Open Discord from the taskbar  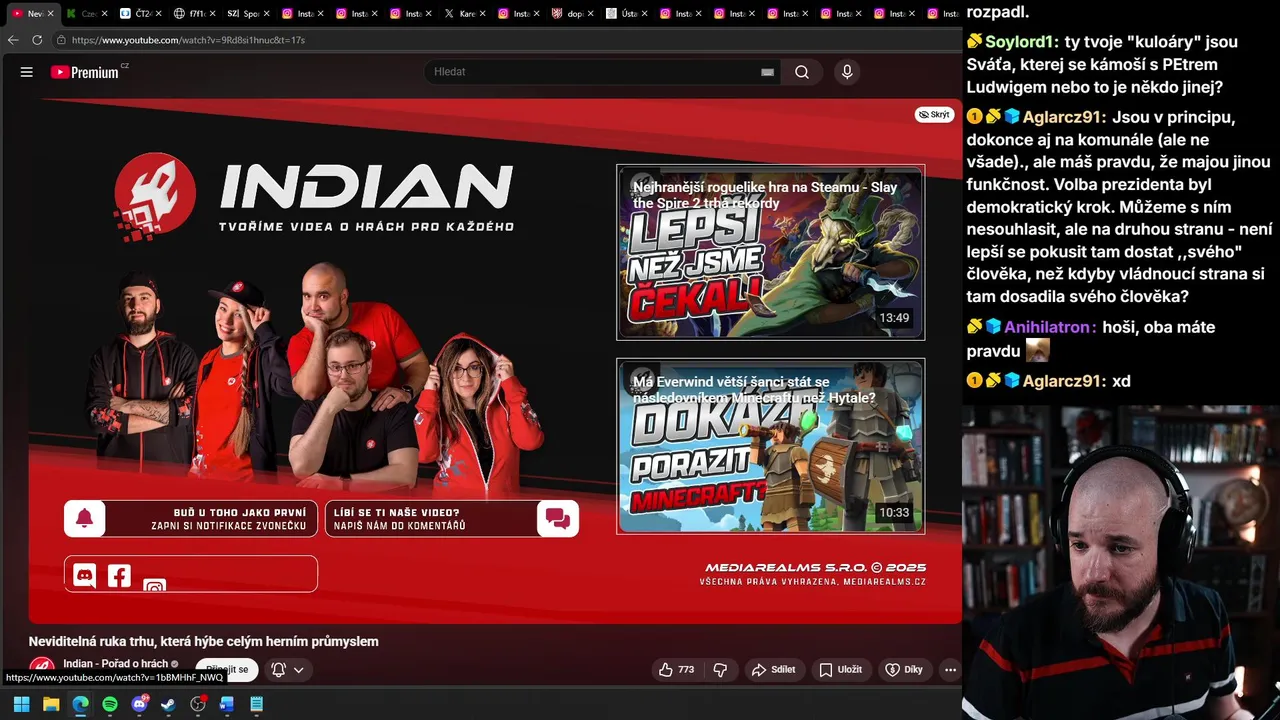pyautogui.click(x=140, y=704)
